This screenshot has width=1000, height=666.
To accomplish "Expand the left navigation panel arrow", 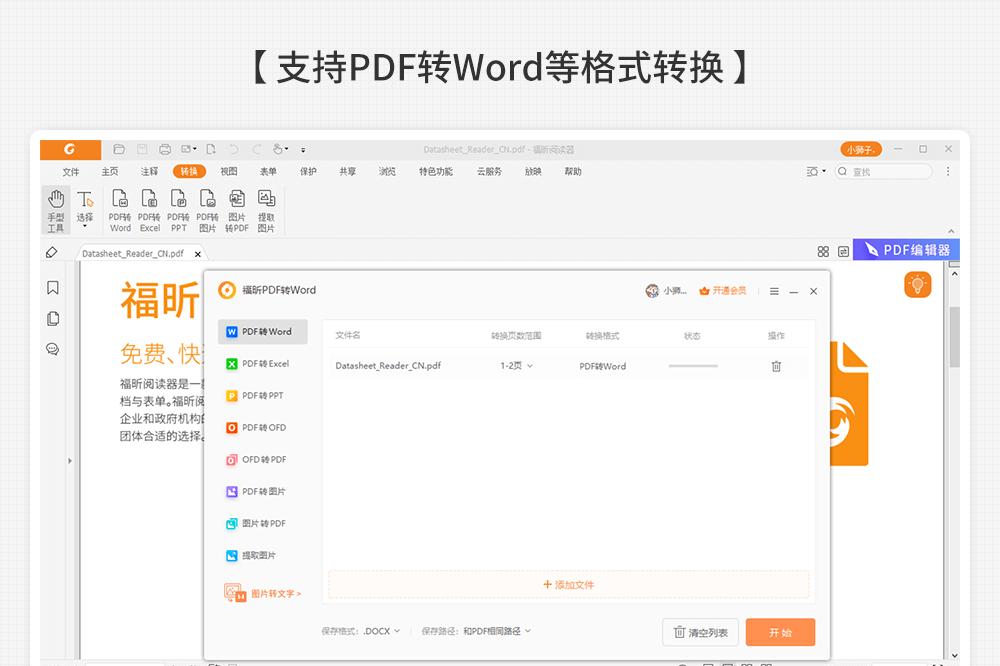I will (x=70, y=461).
